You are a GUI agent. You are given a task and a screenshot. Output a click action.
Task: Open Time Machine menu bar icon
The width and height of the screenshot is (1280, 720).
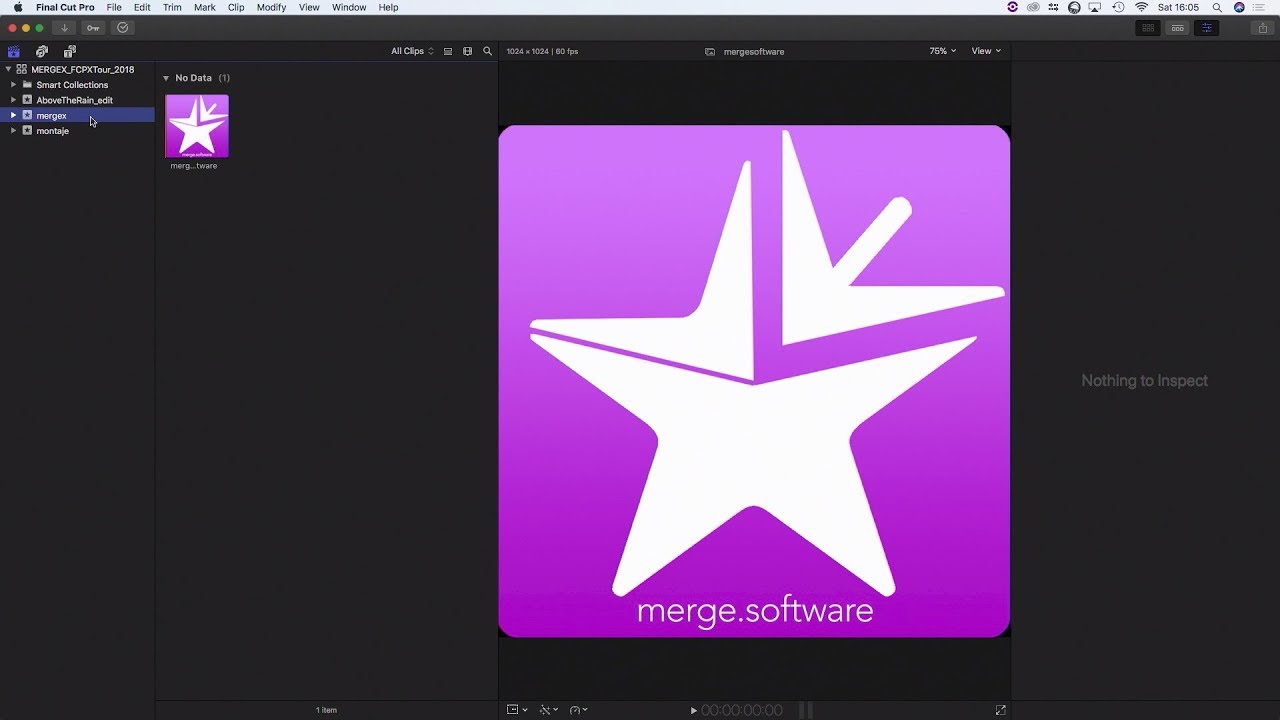pyautogui.click(x=1118, y=7)
